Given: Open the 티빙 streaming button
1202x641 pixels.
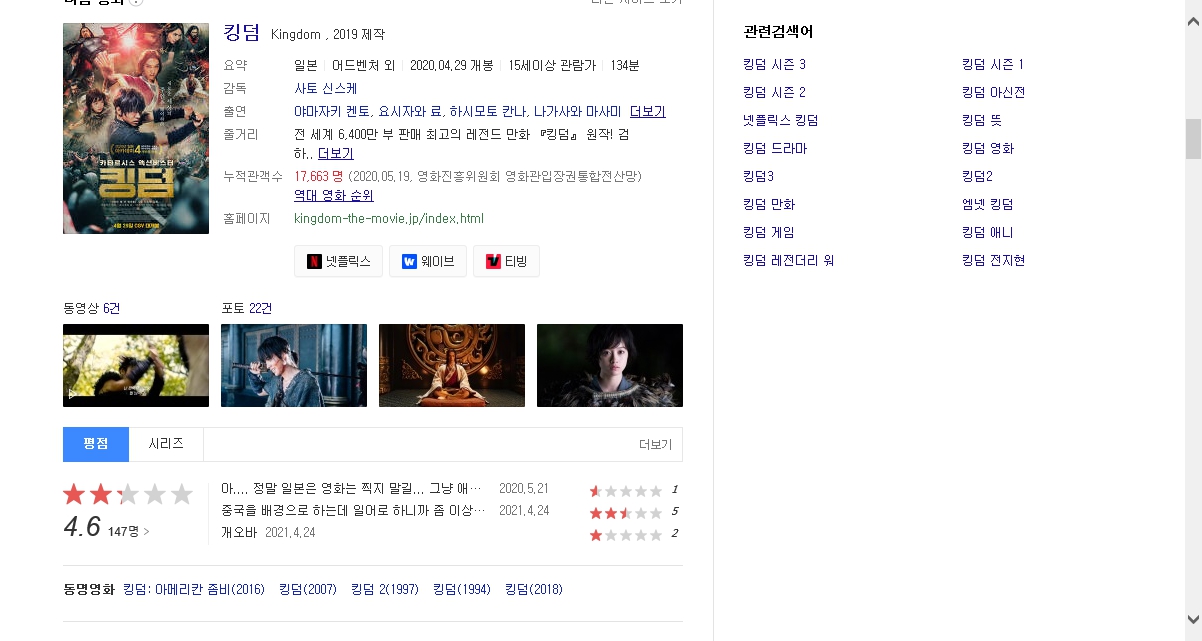Looking at the screenshot, I should point(506,261).
